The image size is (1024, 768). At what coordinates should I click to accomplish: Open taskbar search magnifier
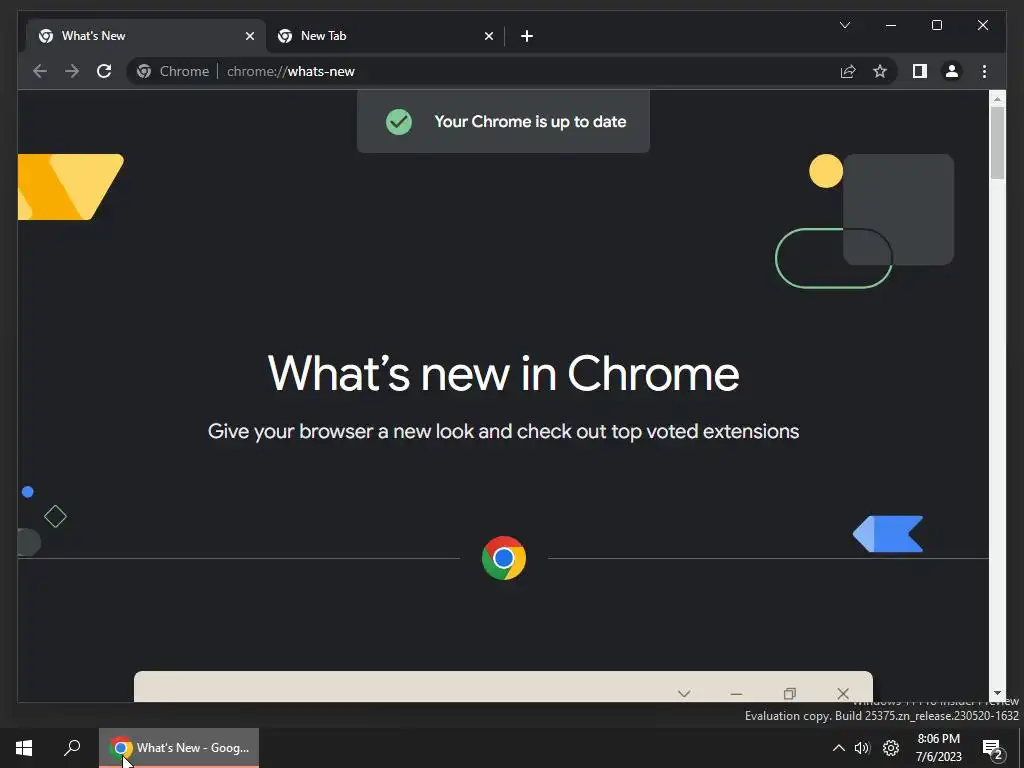coord(72,748)
